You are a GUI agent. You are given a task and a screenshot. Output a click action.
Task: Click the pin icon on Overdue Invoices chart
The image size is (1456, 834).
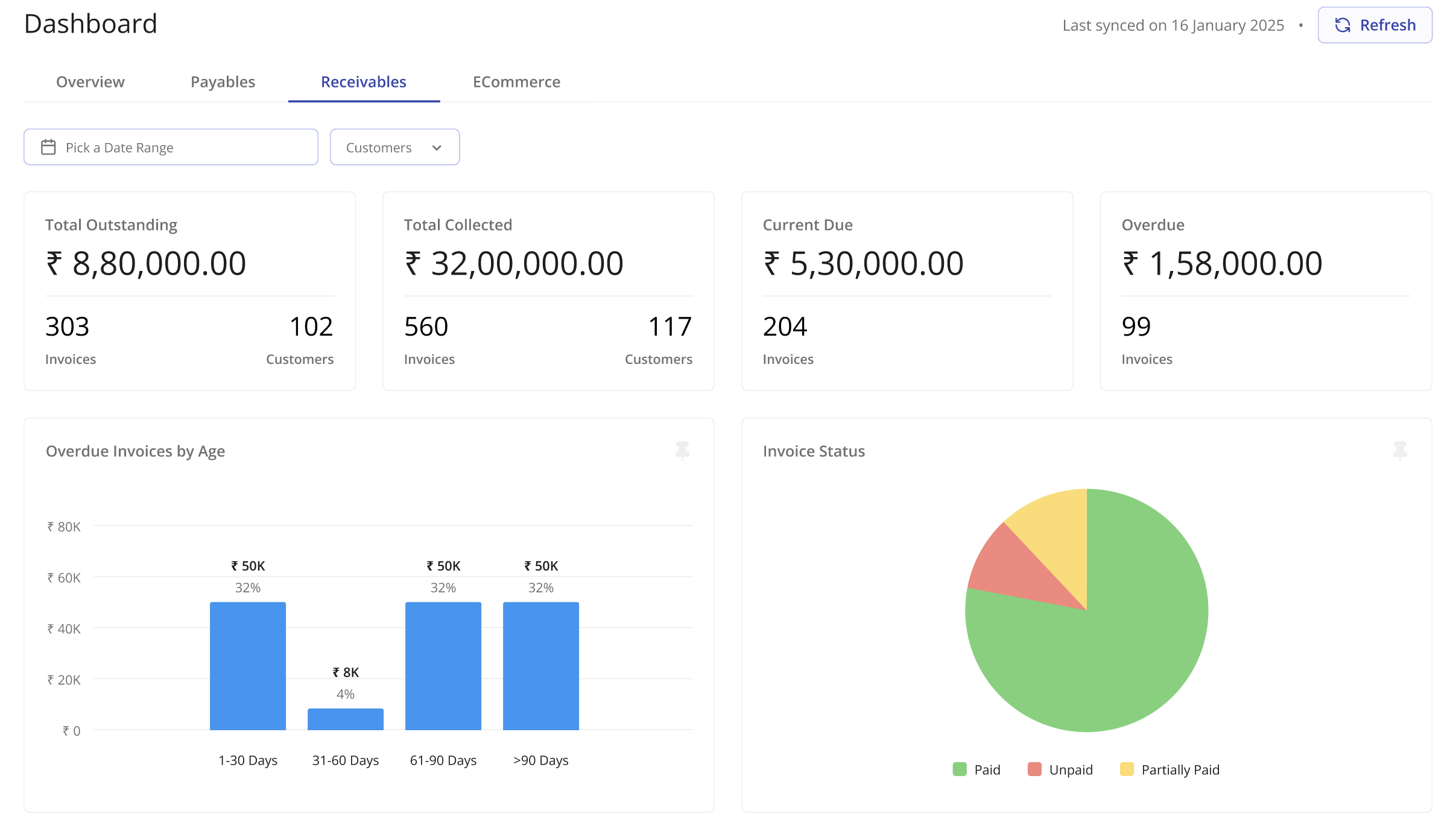(682, 450)
